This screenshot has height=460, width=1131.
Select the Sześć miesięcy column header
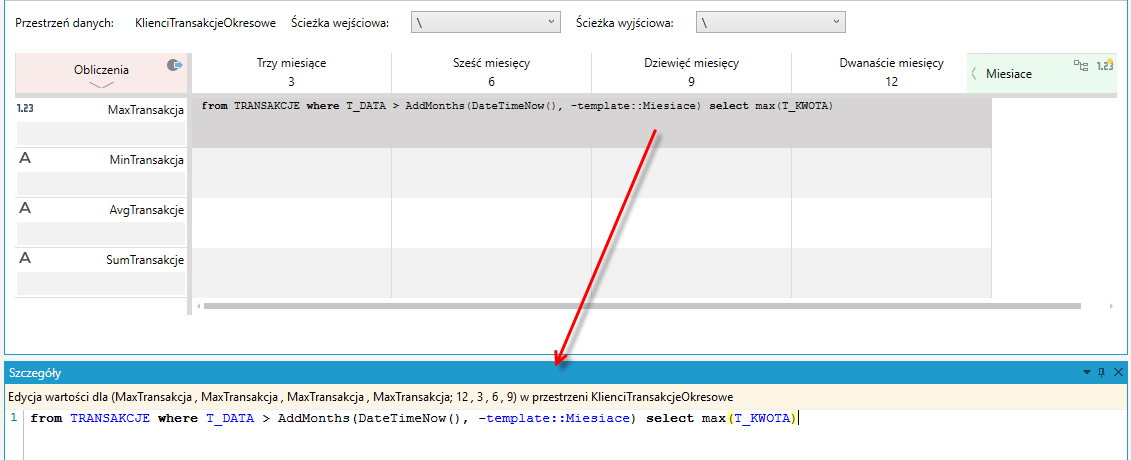491,72
